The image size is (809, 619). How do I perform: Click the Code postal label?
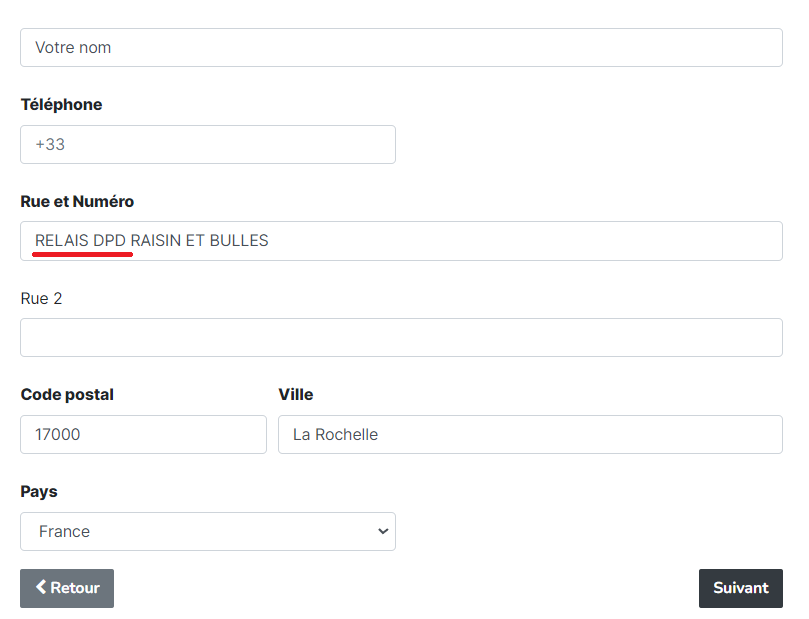coord(67,395)
